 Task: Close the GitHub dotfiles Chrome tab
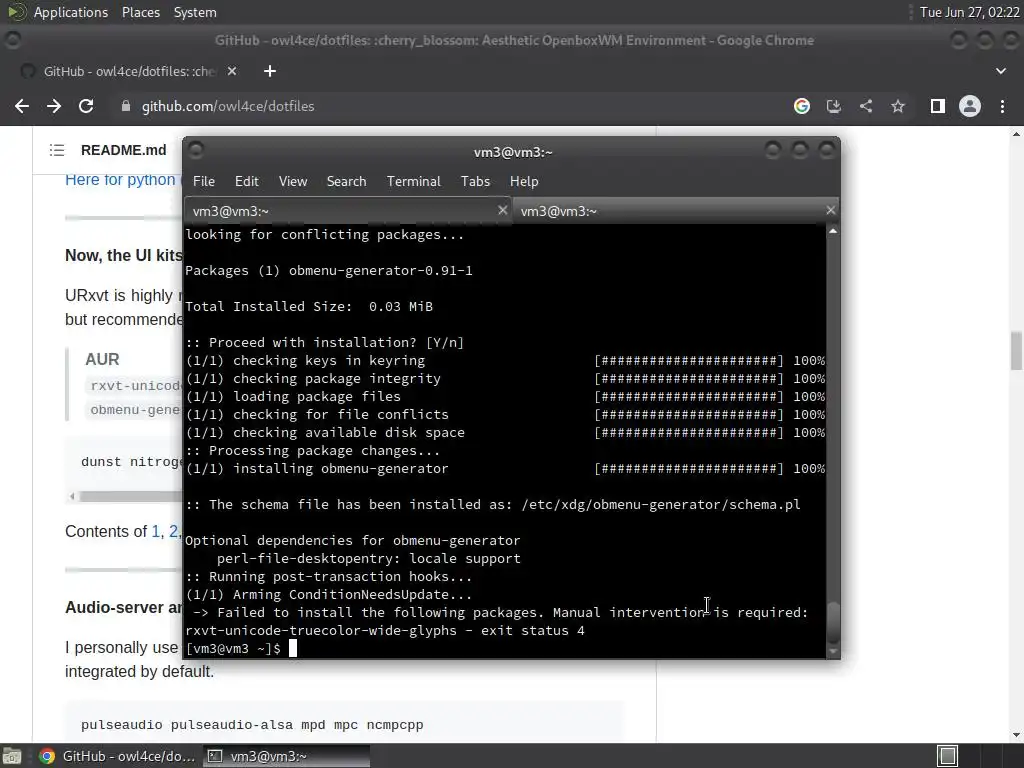pos(232,71)
